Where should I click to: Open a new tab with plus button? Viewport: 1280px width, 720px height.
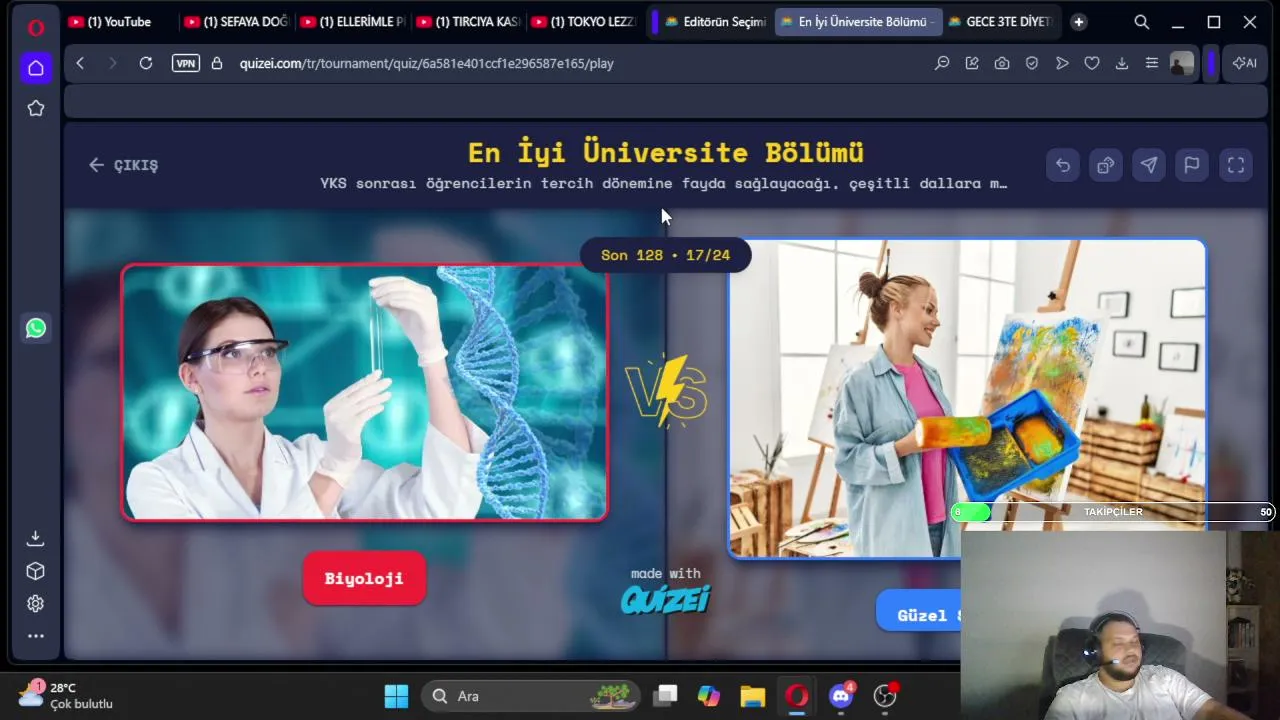1078,22
